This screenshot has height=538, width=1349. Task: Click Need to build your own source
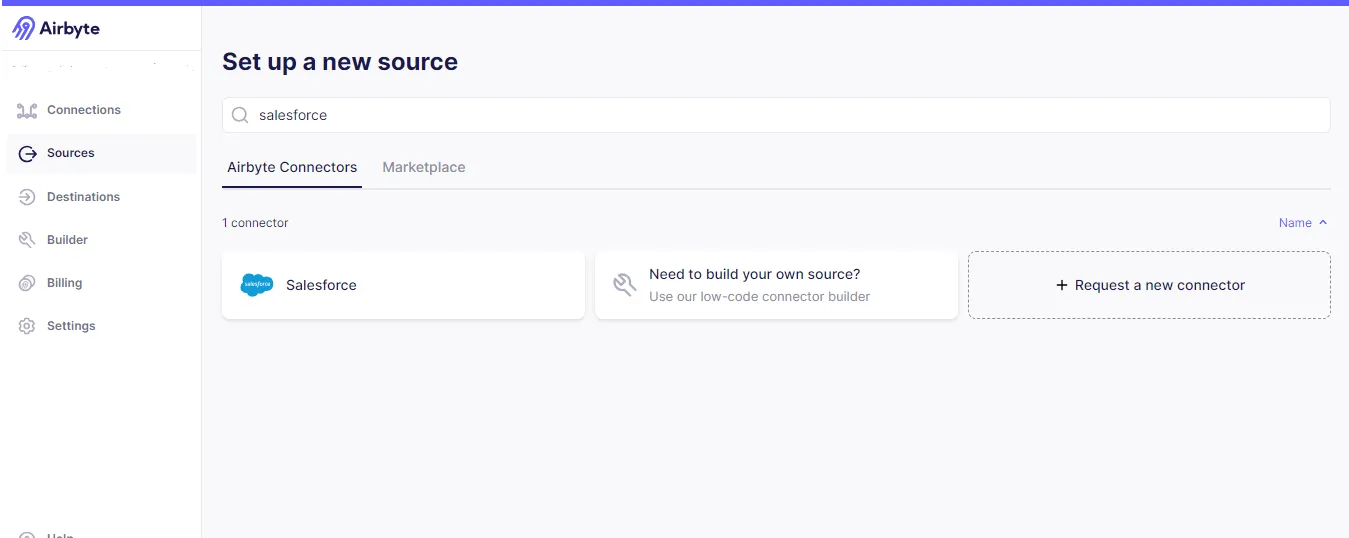point(755,274)
